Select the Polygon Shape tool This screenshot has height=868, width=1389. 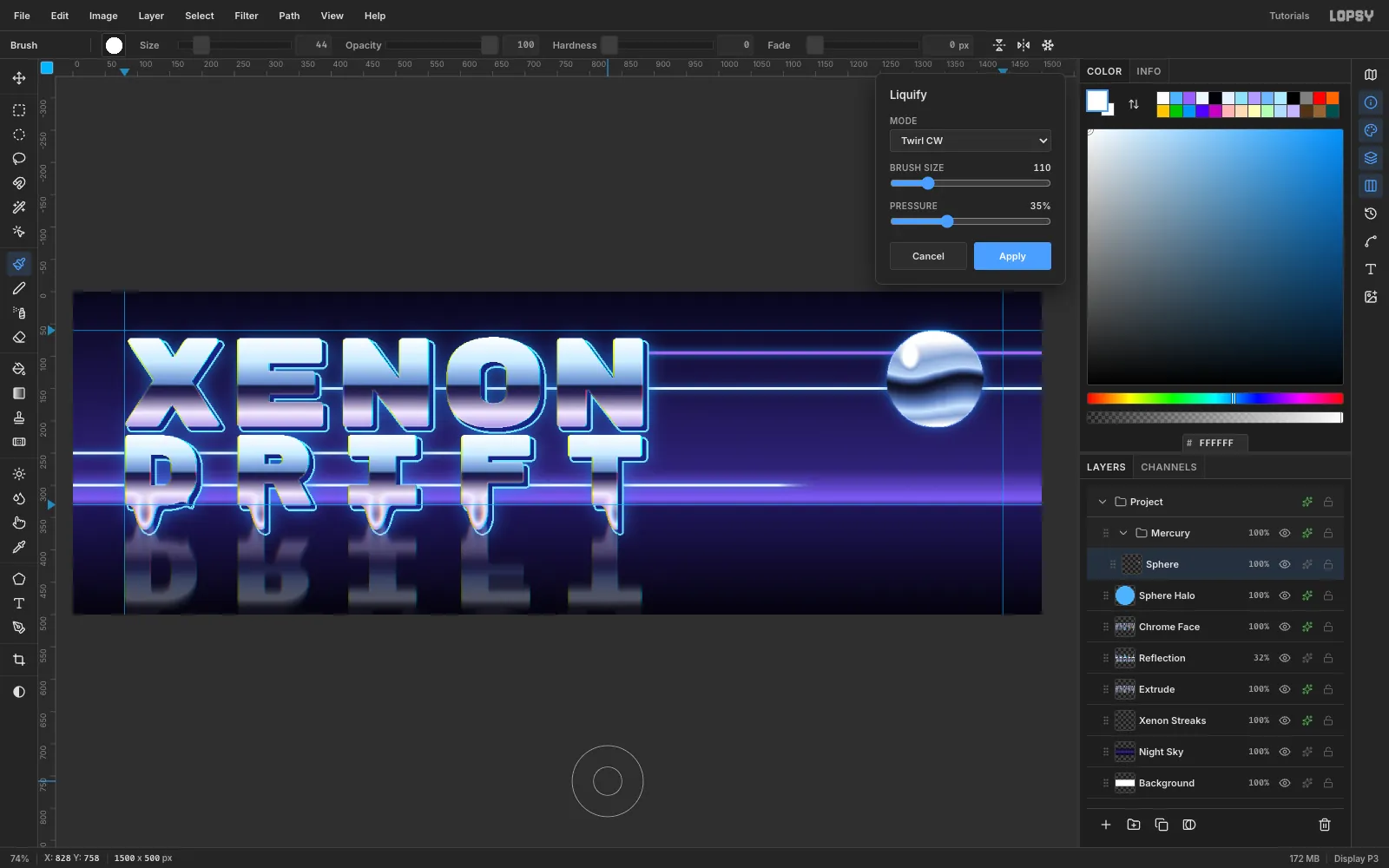coord(19,579)
